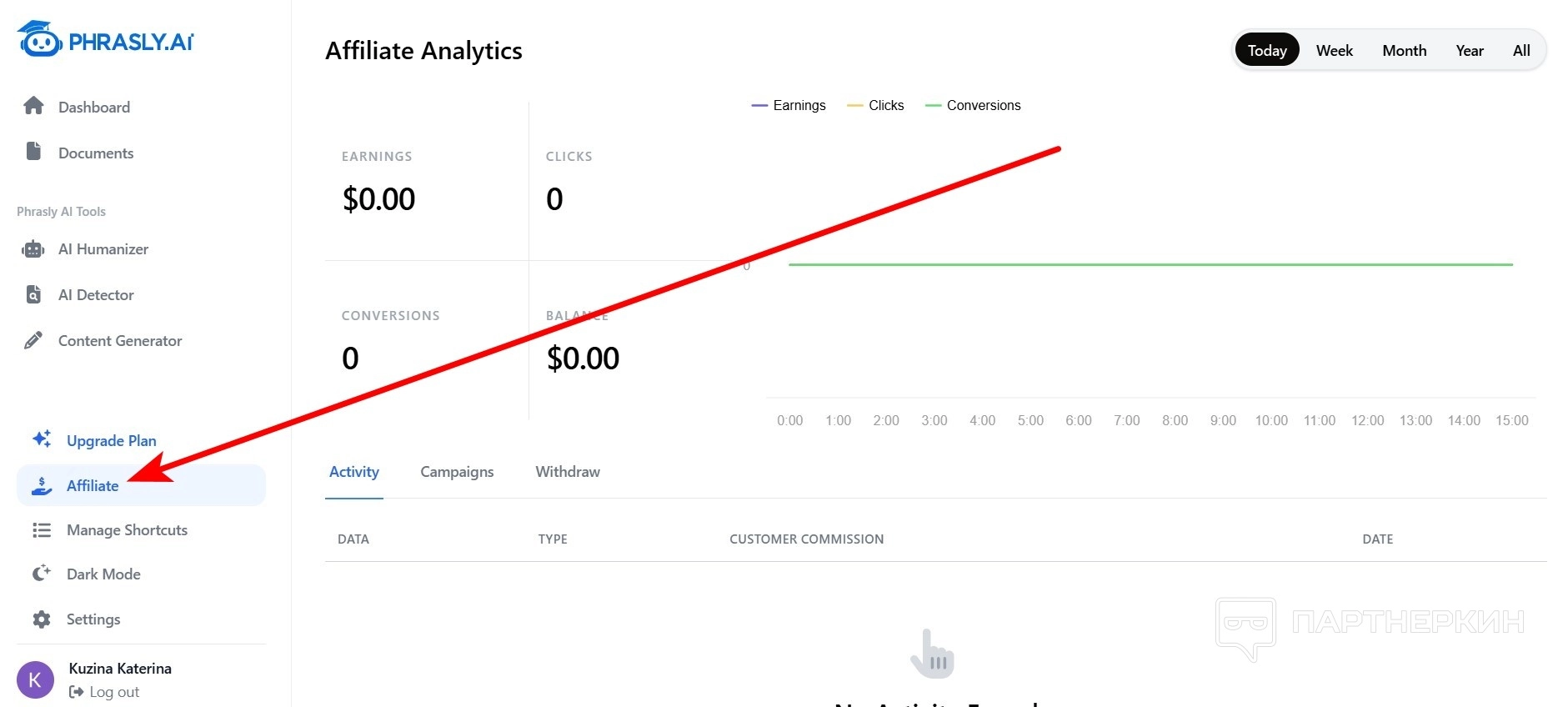The height and width of the screenshot is (707, 1568).
Task: Click the AI Detector magnifier icon
Action: point(33,294)
